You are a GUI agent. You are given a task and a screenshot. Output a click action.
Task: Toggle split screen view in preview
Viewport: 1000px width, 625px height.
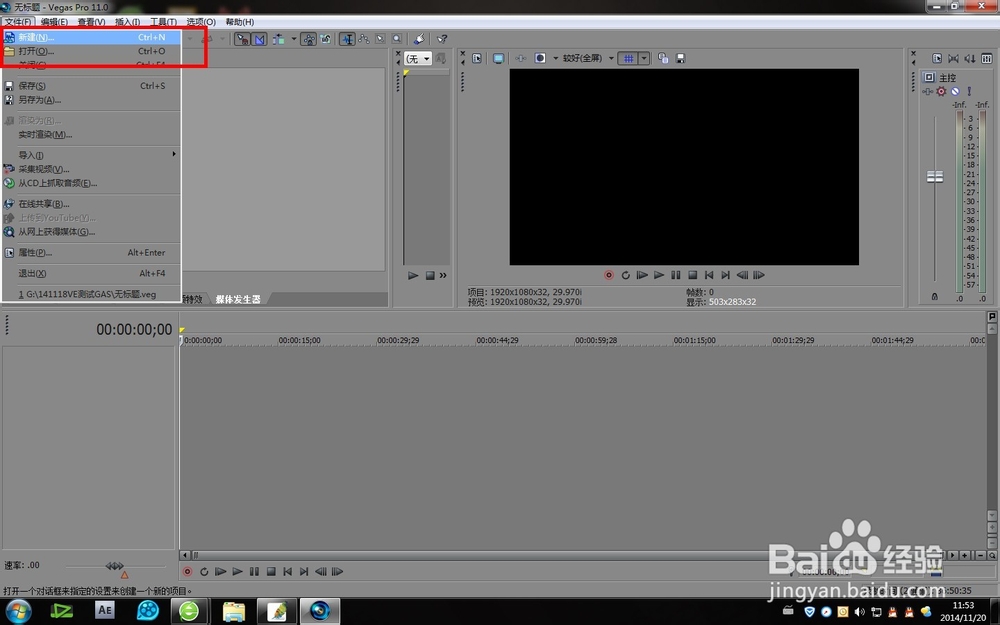[x=540, y=59]
